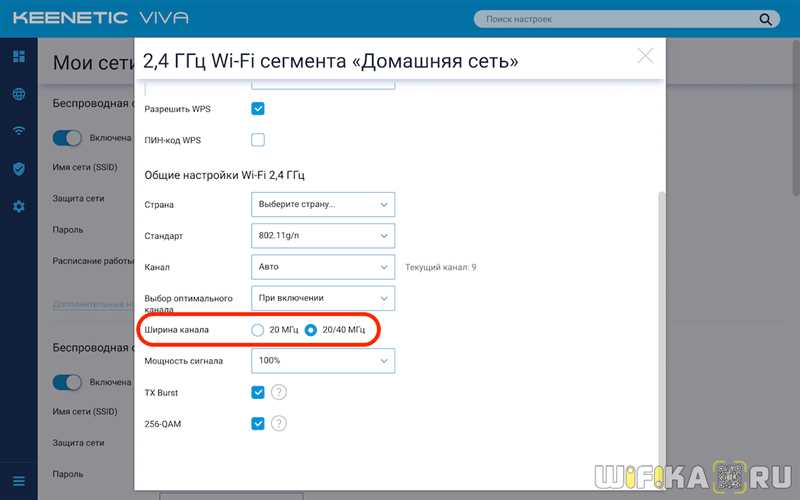
Task: Open the management gear icon in sidebar
Action: pos(19,207)
